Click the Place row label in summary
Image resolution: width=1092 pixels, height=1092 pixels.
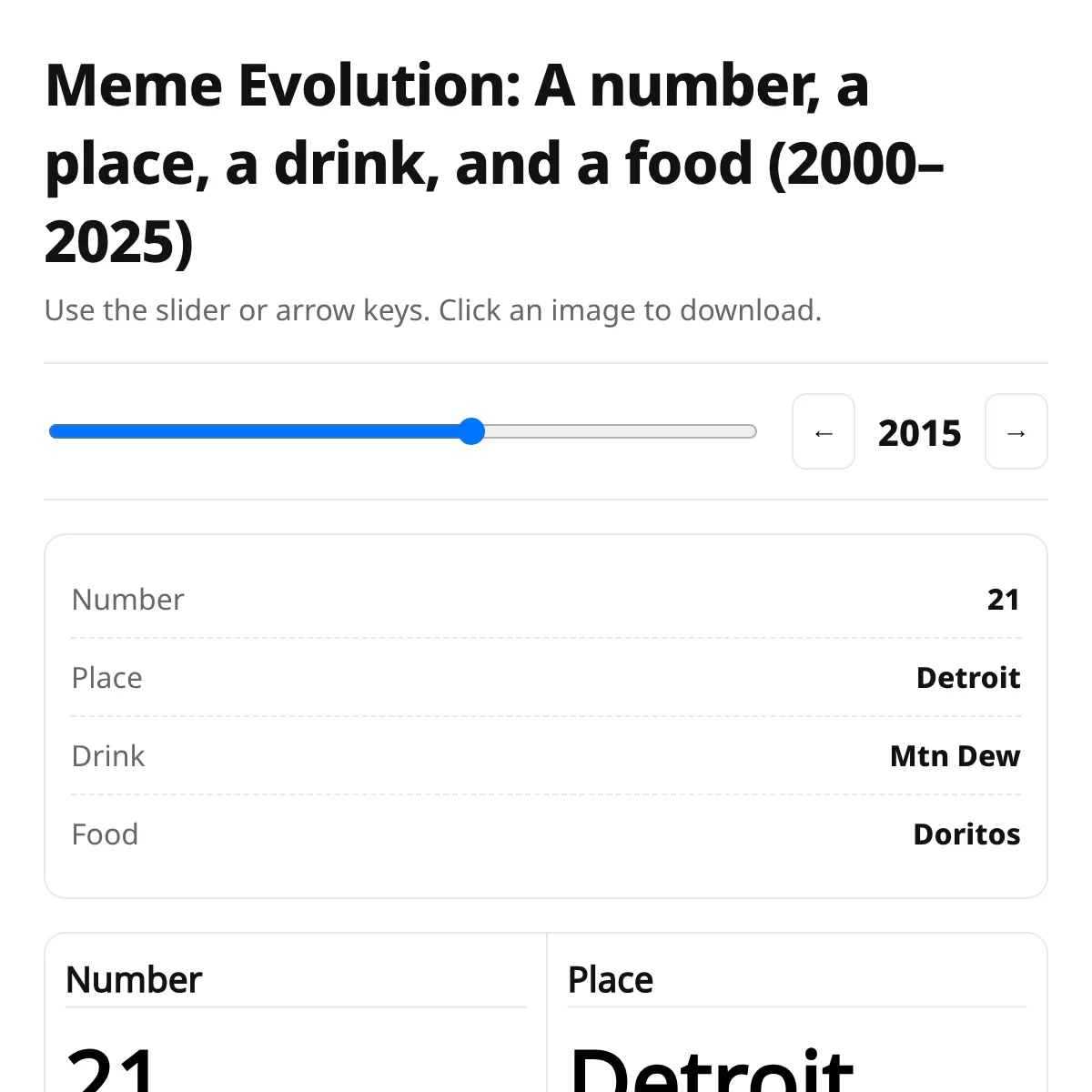pos(107,678)
